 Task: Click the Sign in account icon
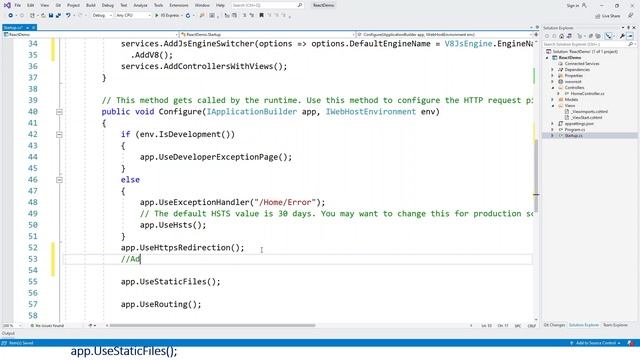point(584,5)
